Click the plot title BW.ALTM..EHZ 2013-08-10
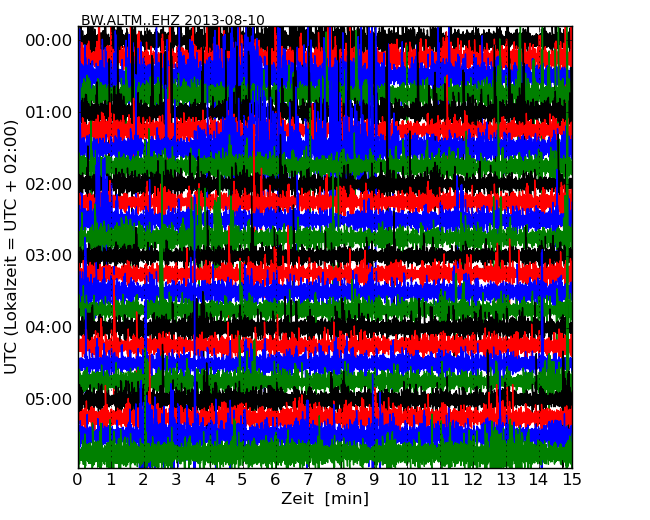Screen dimensions: 650x520 pos(172,20)
